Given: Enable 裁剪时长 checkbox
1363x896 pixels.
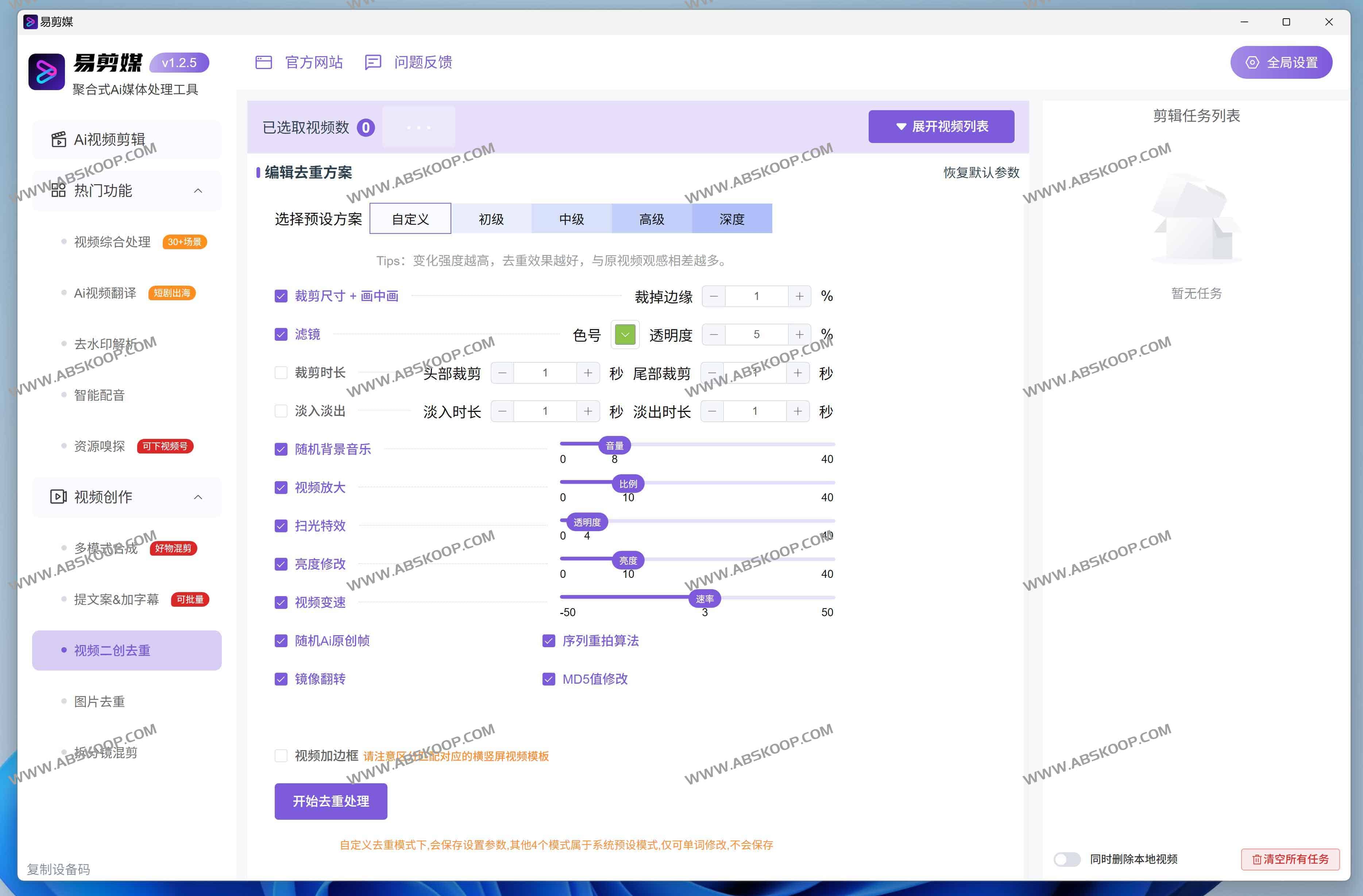Looking at the screenshot, I should [x=281, y=372].
